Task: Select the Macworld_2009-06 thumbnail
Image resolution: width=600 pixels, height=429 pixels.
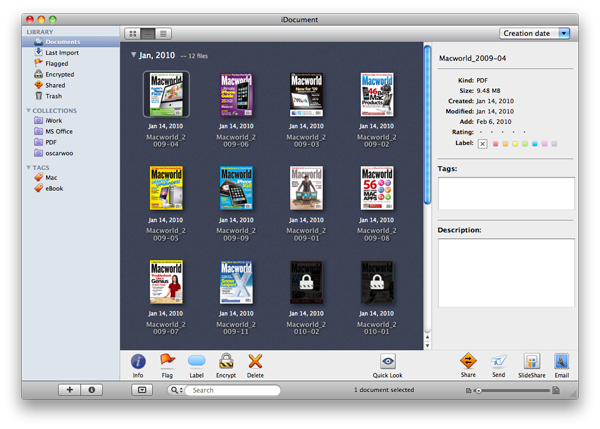Action: pos(236,94)
